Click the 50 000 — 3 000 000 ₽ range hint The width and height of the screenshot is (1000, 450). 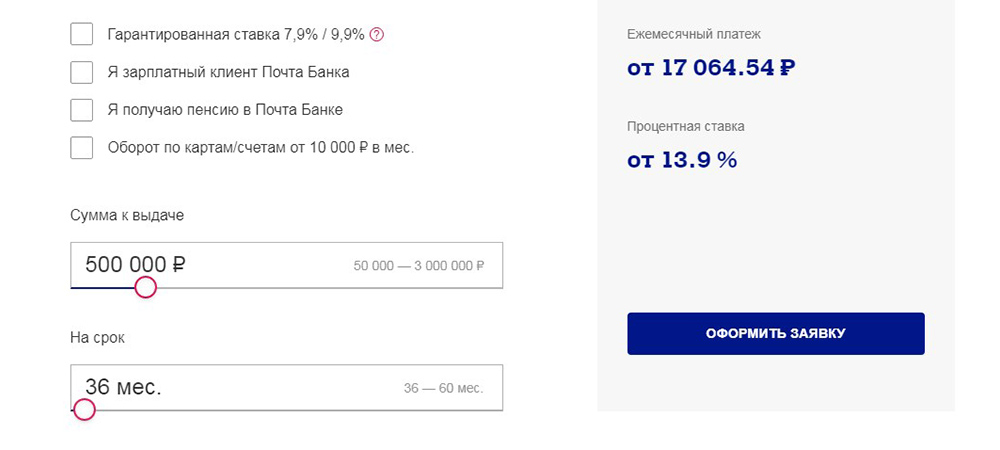click(419, 265)
